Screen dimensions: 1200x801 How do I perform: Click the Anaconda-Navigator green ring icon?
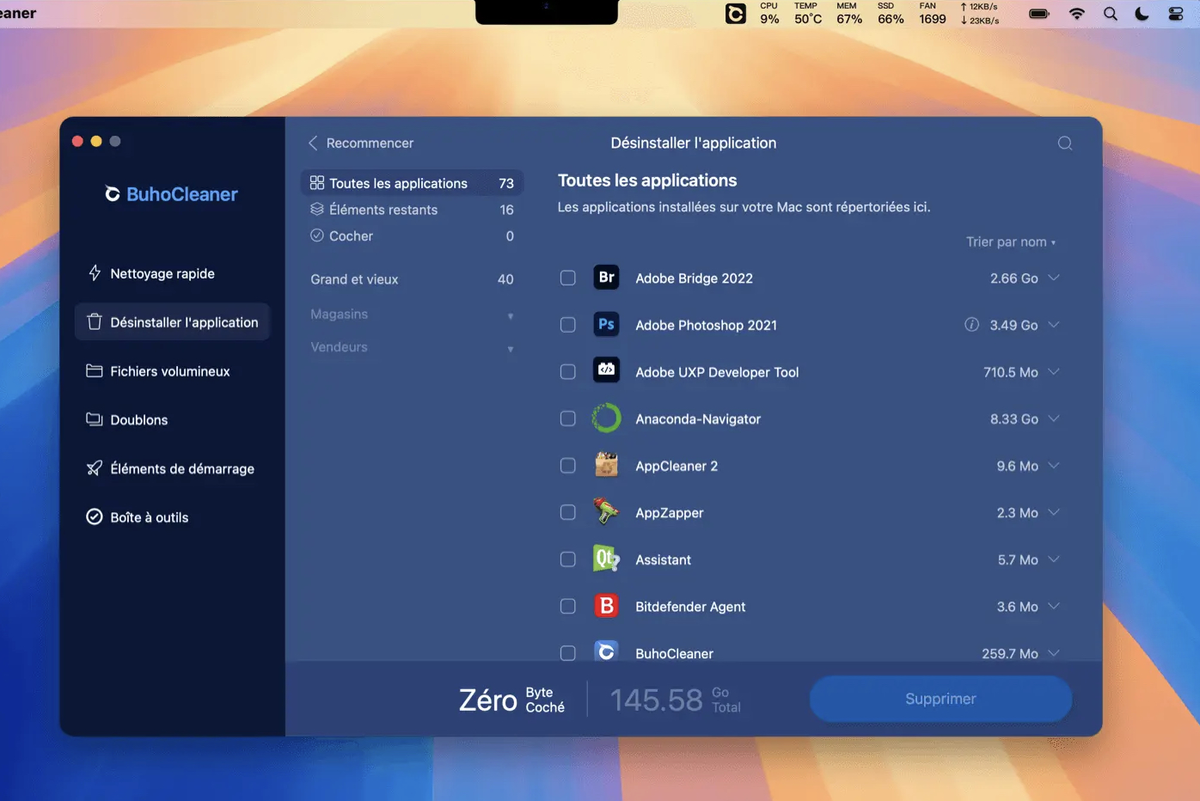tap(606, 419)
